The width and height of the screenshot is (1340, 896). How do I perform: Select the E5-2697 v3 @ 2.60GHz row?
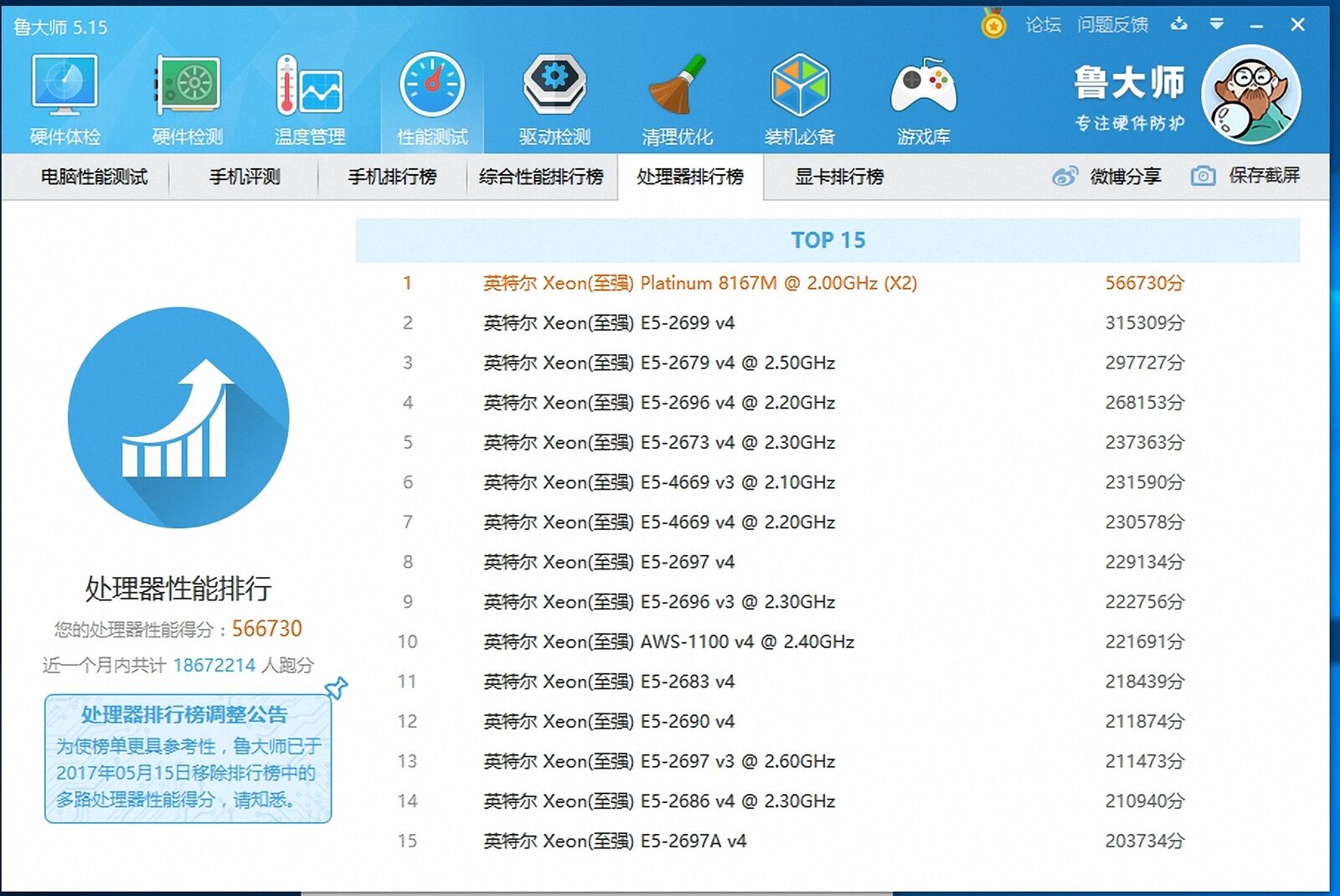[x=827, y=761]
